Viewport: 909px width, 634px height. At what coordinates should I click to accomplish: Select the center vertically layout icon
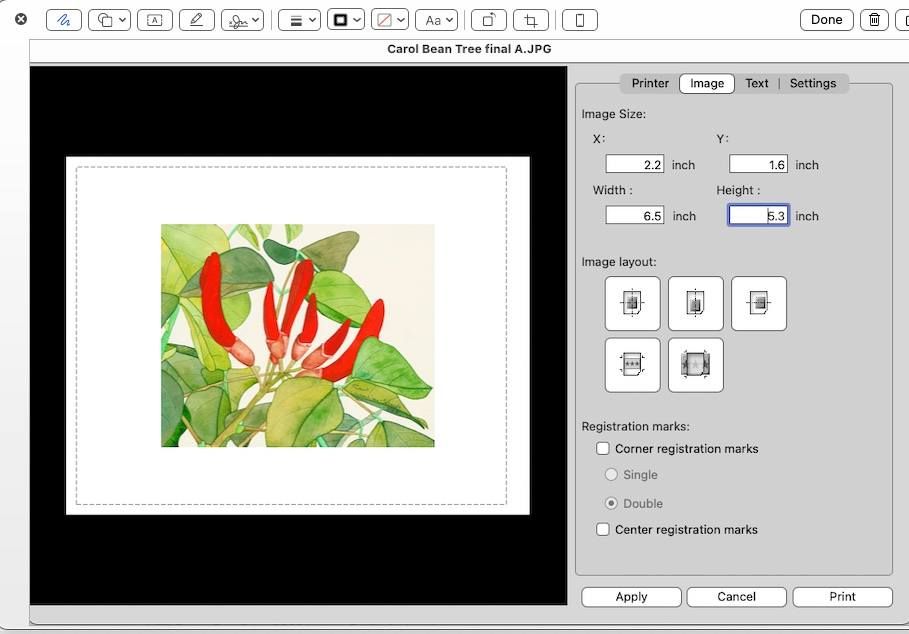(759, 303)
